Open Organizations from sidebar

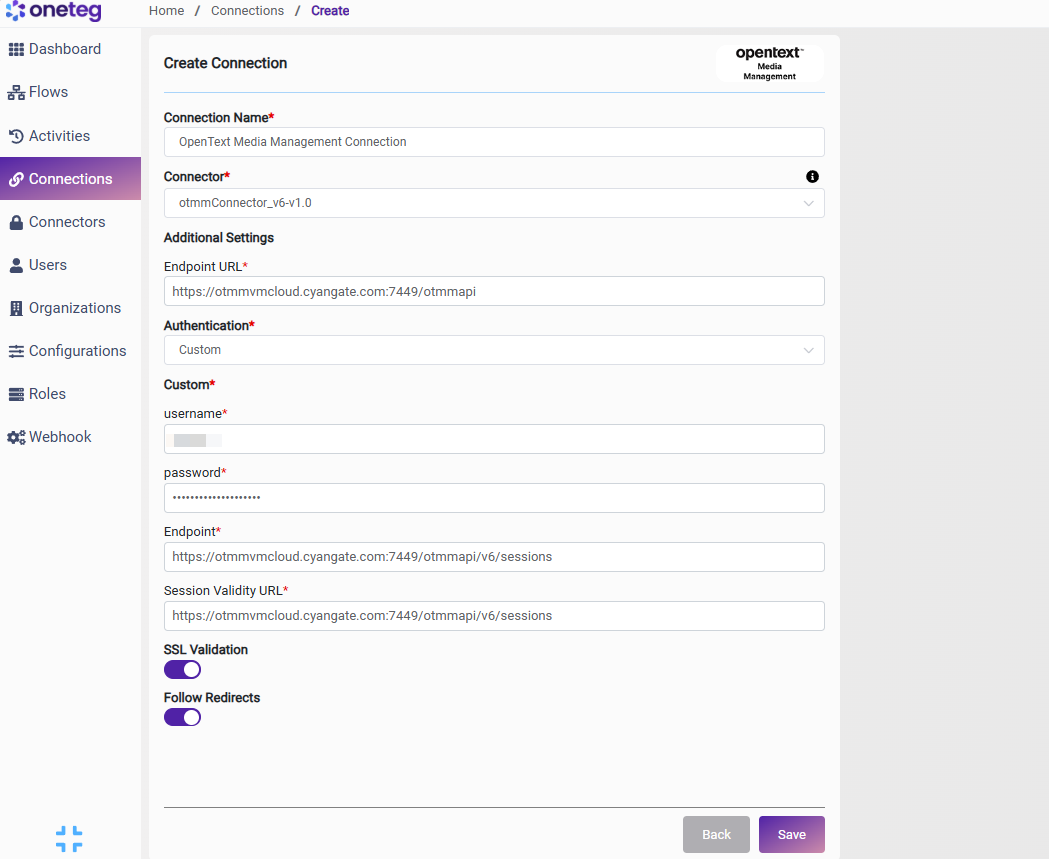pyautogui.click(x=70, y=308)
